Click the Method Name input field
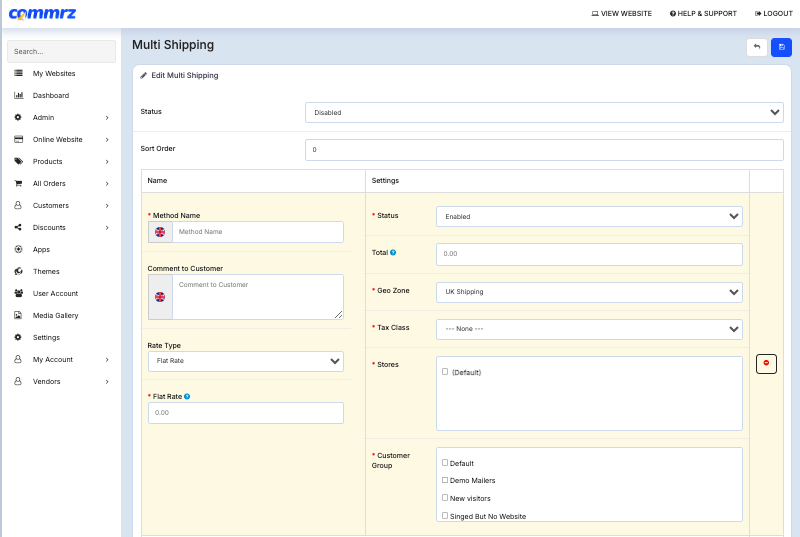The height and width of the screenshot is (537, 800). point(257,232)
